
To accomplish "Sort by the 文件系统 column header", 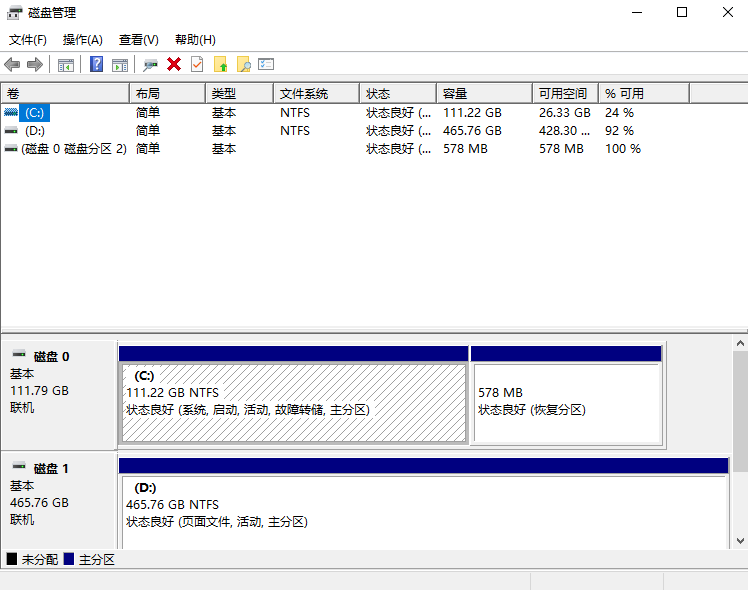I will [x=304, y=93].
